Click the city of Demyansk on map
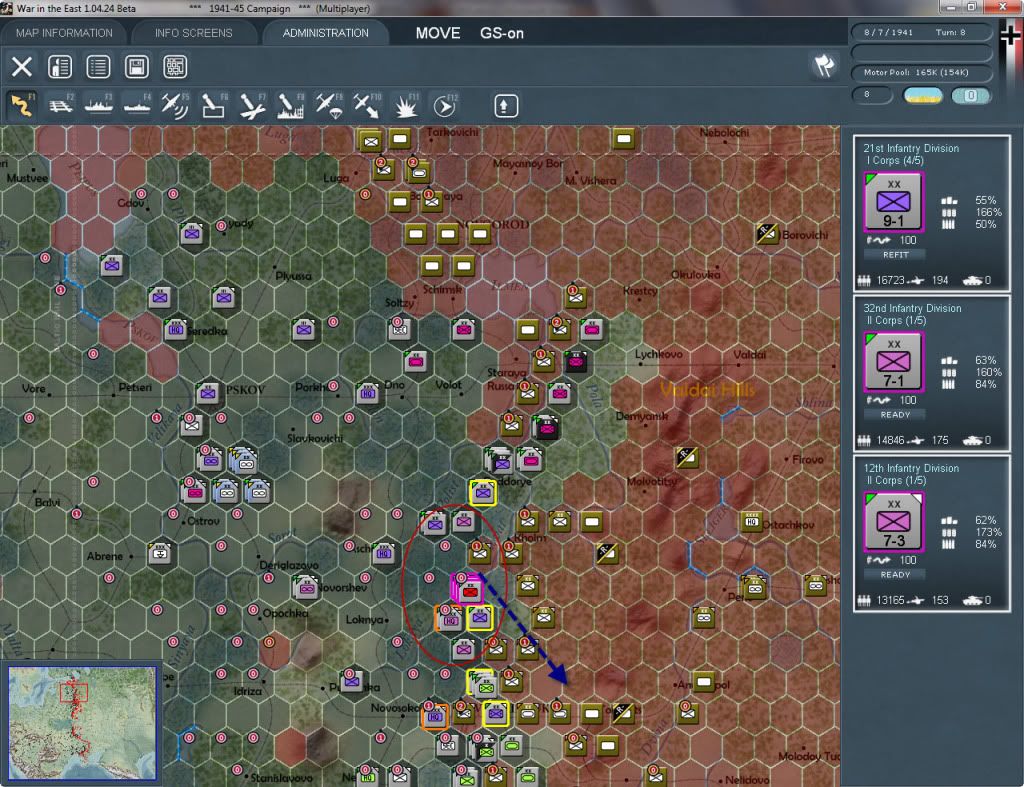This screenshot has height=787, width=1024. (x=641, y=416)
